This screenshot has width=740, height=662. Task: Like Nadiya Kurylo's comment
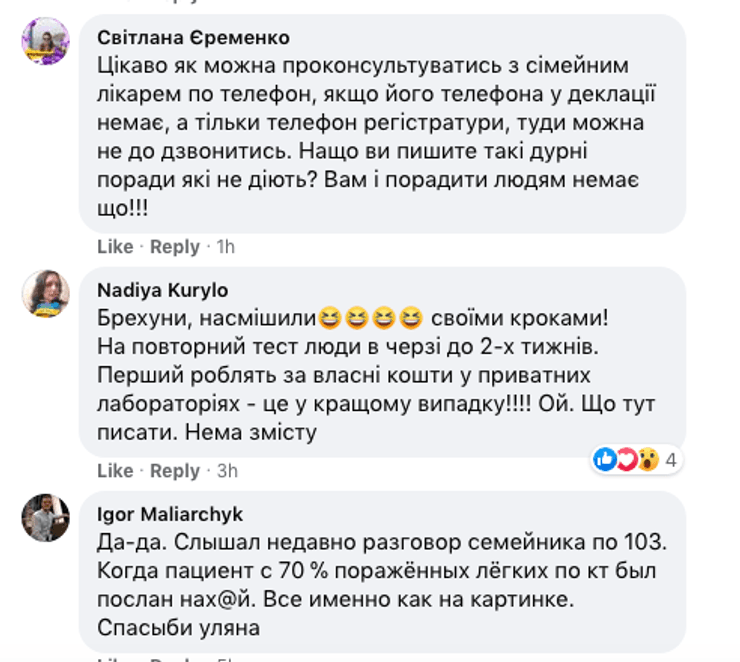pos(115,470)
